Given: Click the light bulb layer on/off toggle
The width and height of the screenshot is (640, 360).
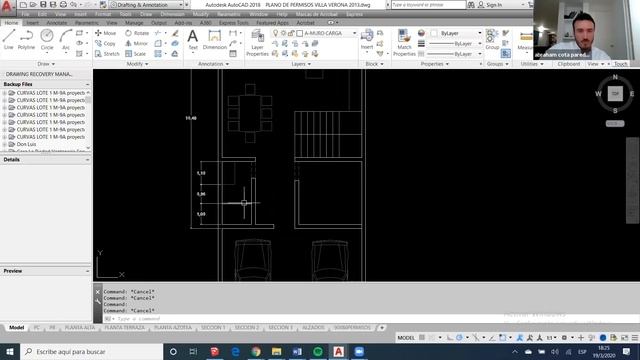Looking at the screenshot, I should point(276,33).
